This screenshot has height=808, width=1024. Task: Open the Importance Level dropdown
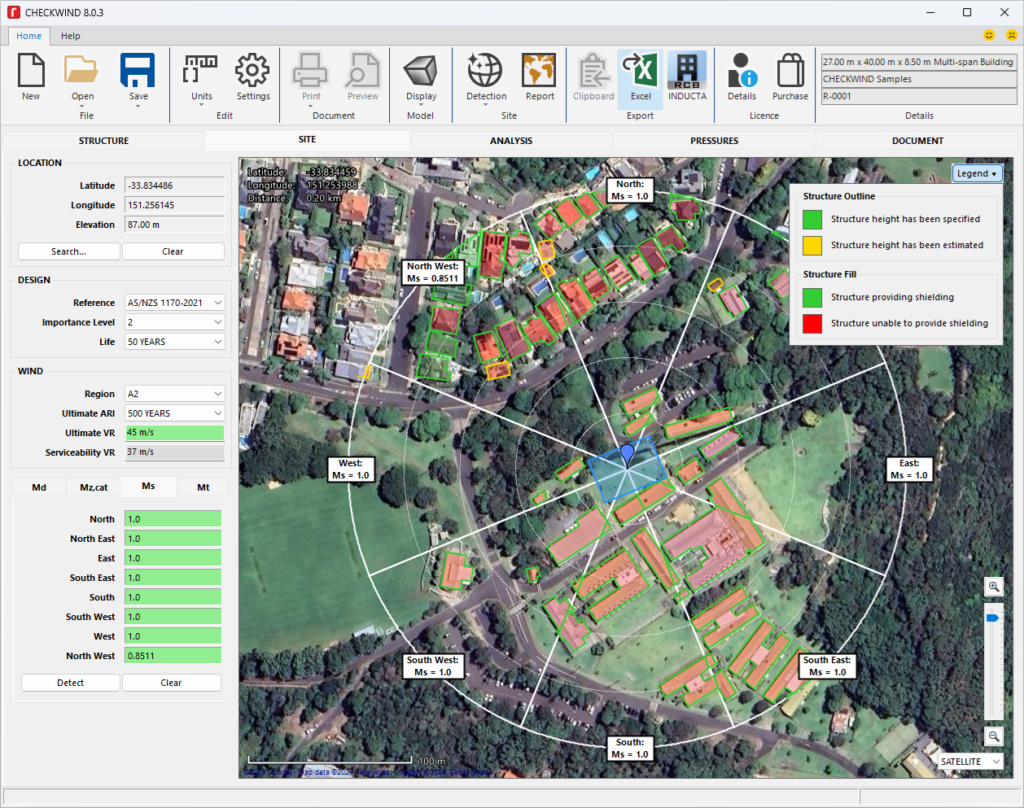(x=174, y=322)
